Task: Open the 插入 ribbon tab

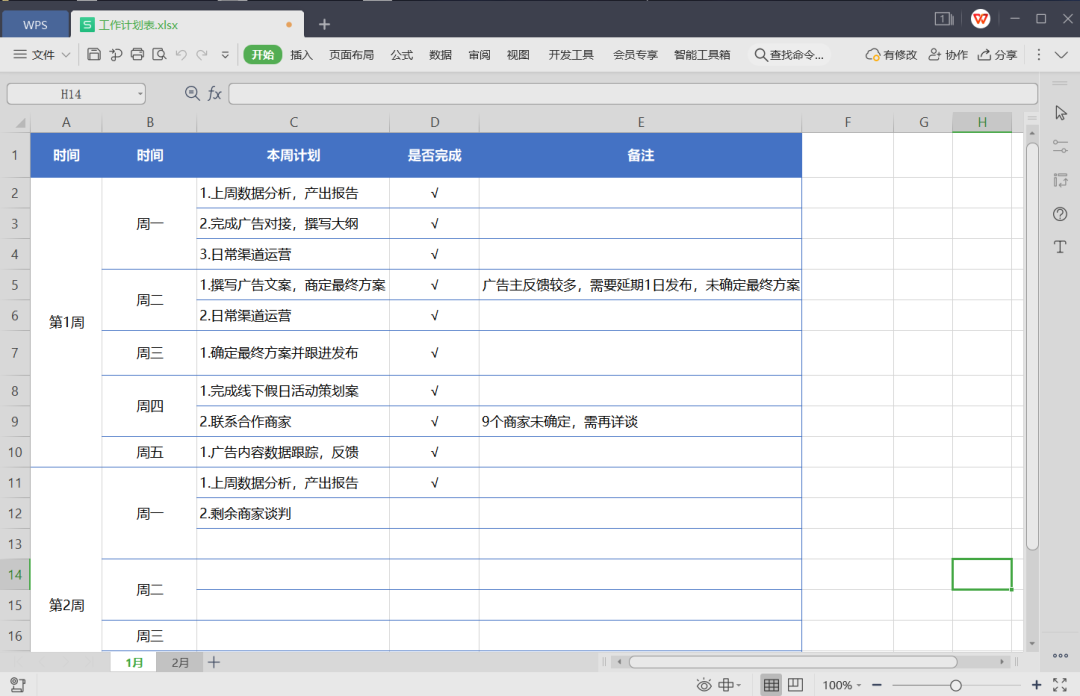Action: (301, 55)
